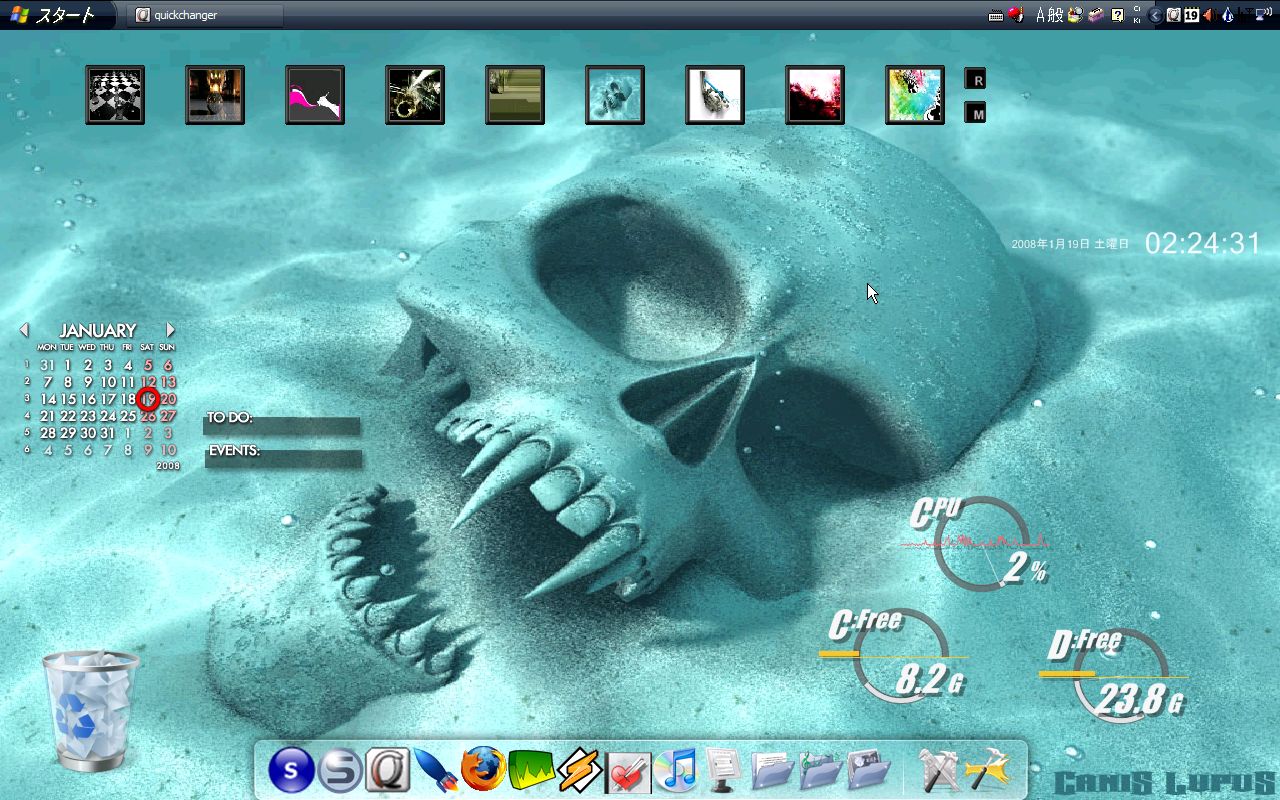Select the golden hall wallpaper thumbnail

click(215, 95)
